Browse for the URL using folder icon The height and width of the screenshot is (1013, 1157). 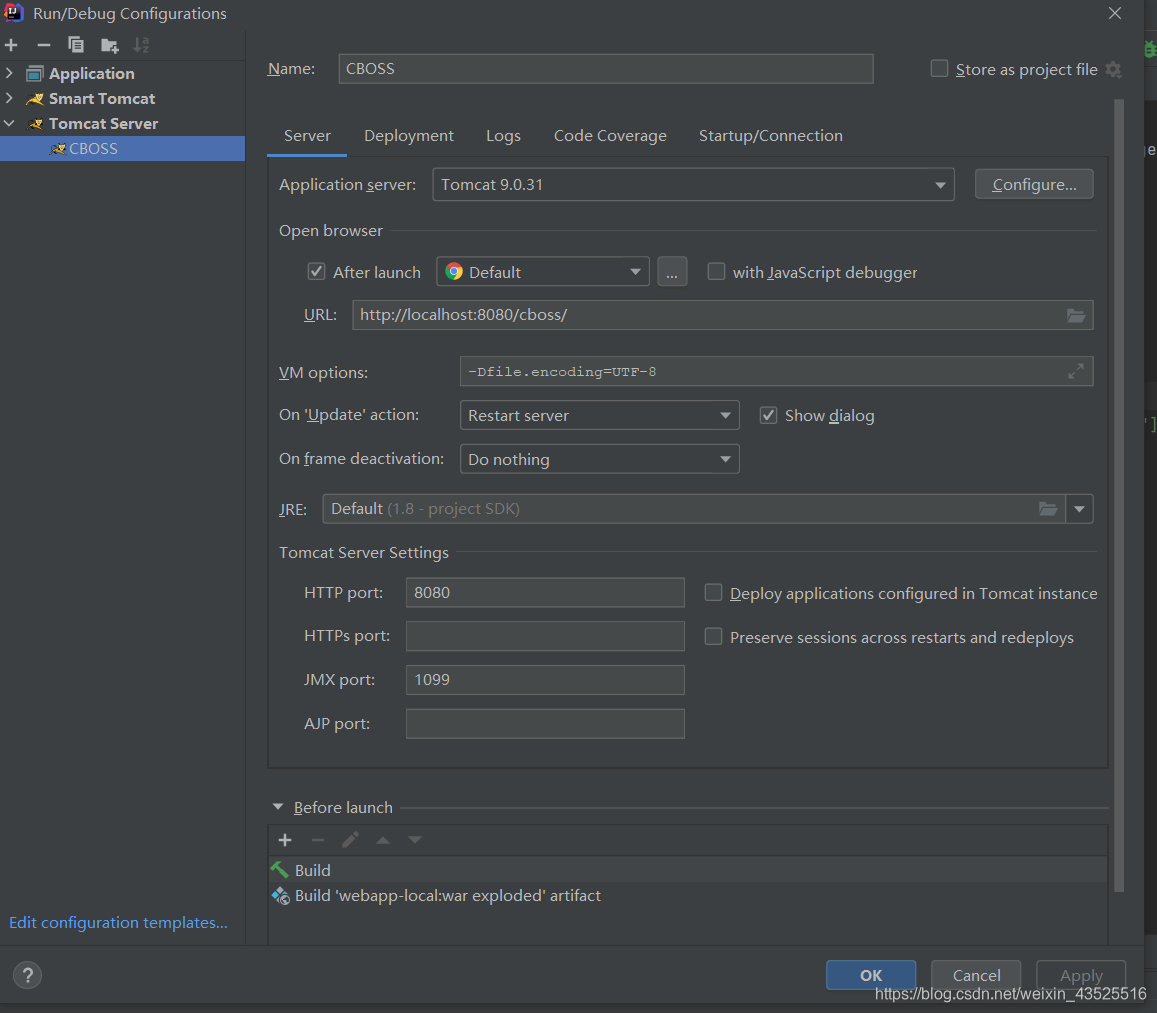pyautogui.click(x=1076, y=315)
